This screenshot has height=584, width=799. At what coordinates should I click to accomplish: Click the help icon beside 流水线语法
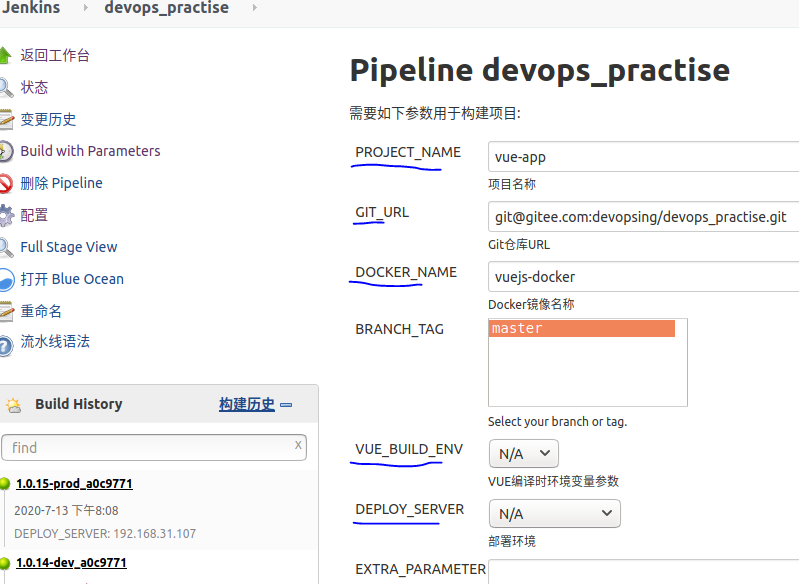click(x=6, y=346)
